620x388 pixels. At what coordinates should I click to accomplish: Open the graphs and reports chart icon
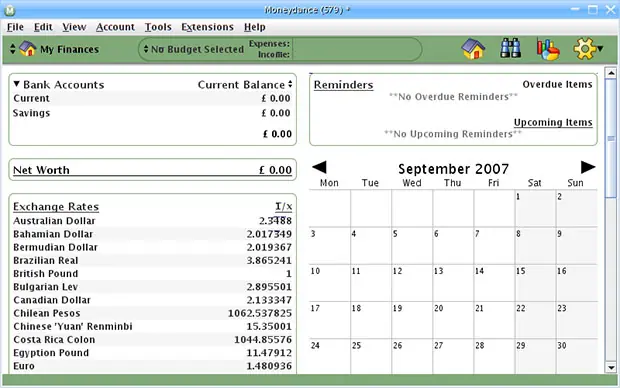[548, 49]
